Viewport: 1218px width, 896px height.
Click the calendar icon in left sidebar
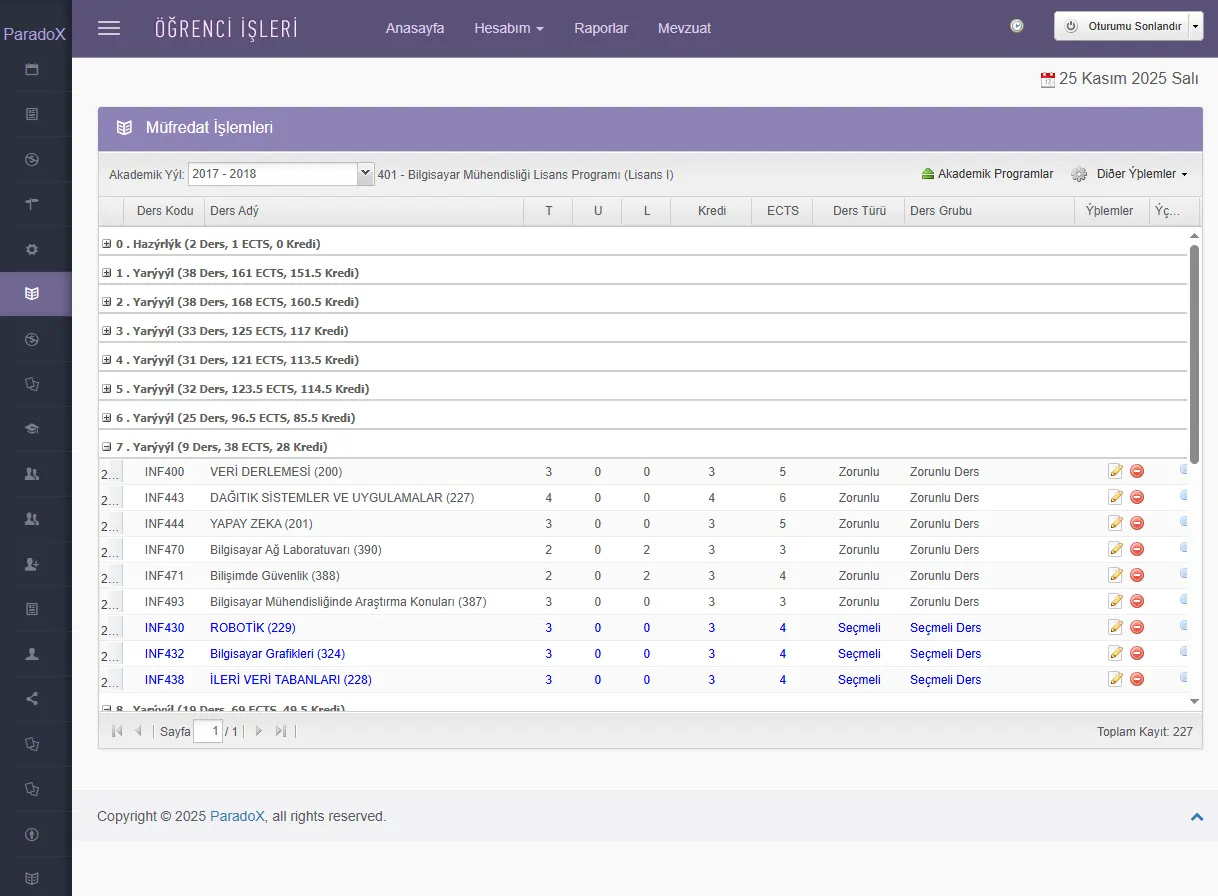click(32, 70)
